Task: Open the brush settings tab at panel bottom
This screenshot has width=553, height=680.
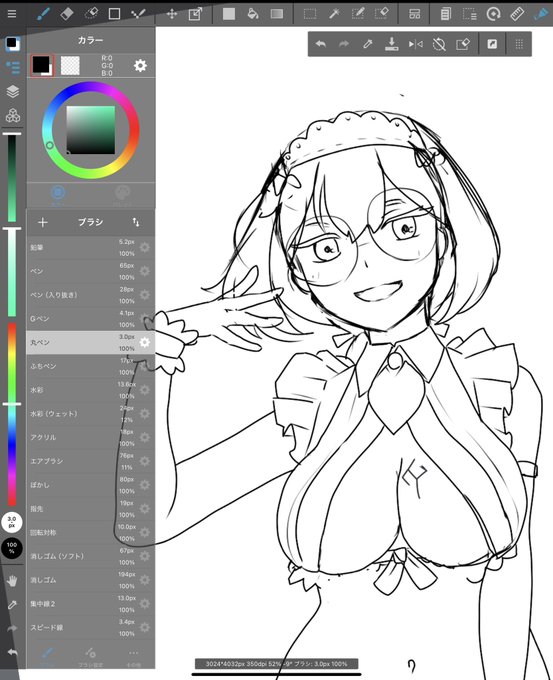Action: click(90, 656)
